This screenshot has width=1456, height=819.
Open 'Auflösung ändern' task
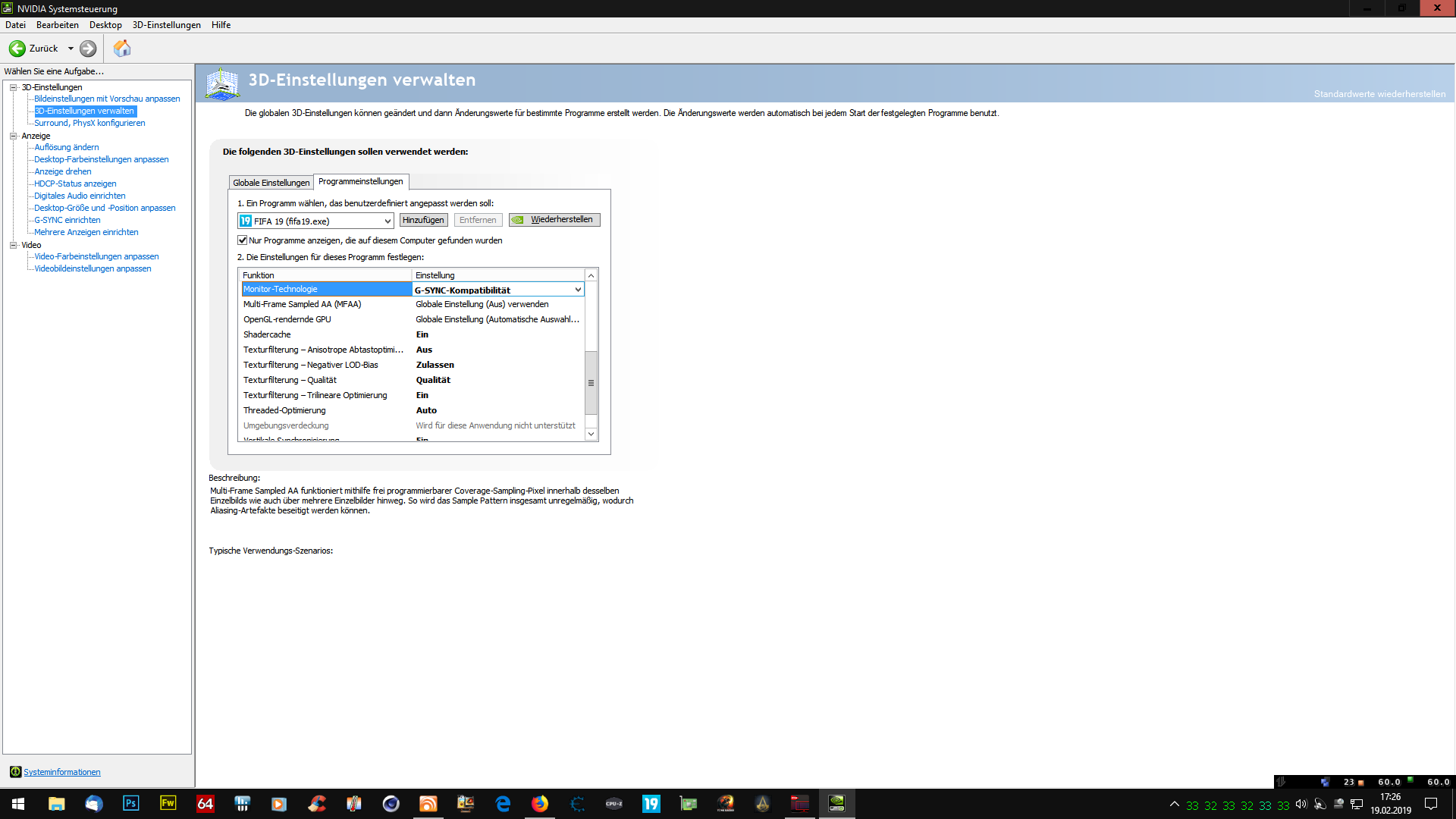[67, 147]
